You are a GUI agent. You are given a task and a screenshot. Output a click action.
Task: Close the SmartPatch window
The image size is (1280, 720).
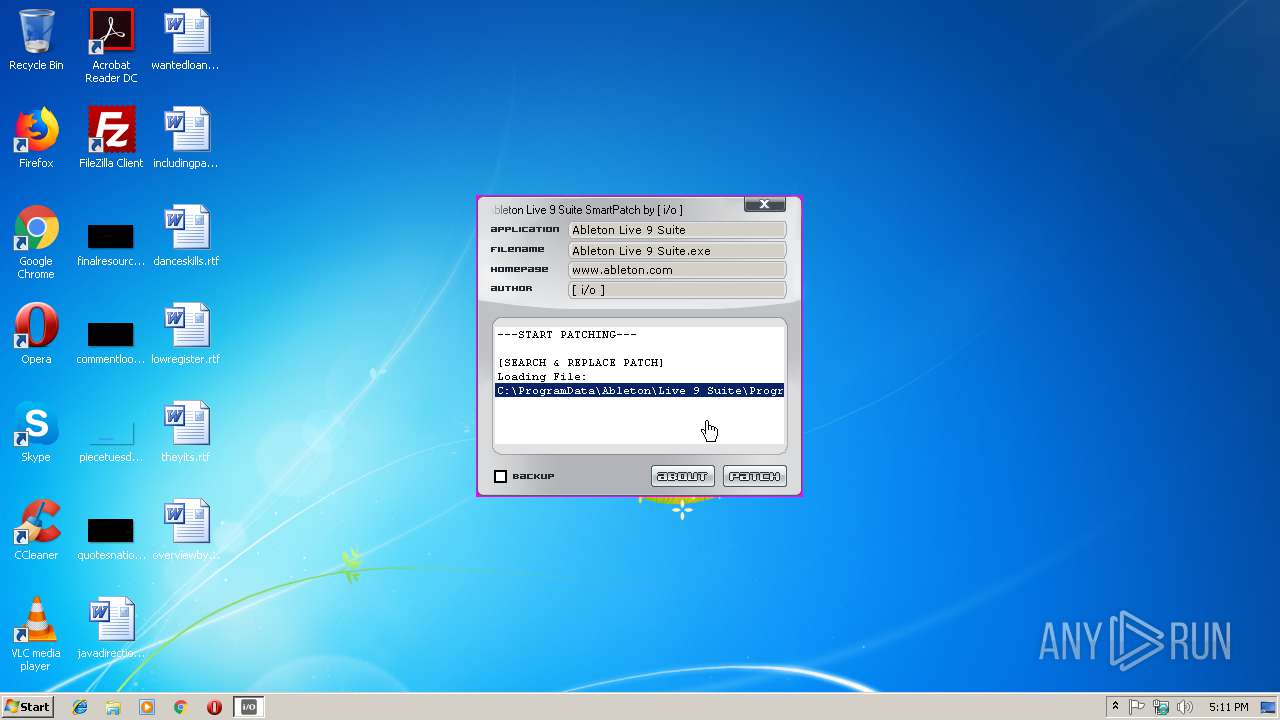(764, 204)
